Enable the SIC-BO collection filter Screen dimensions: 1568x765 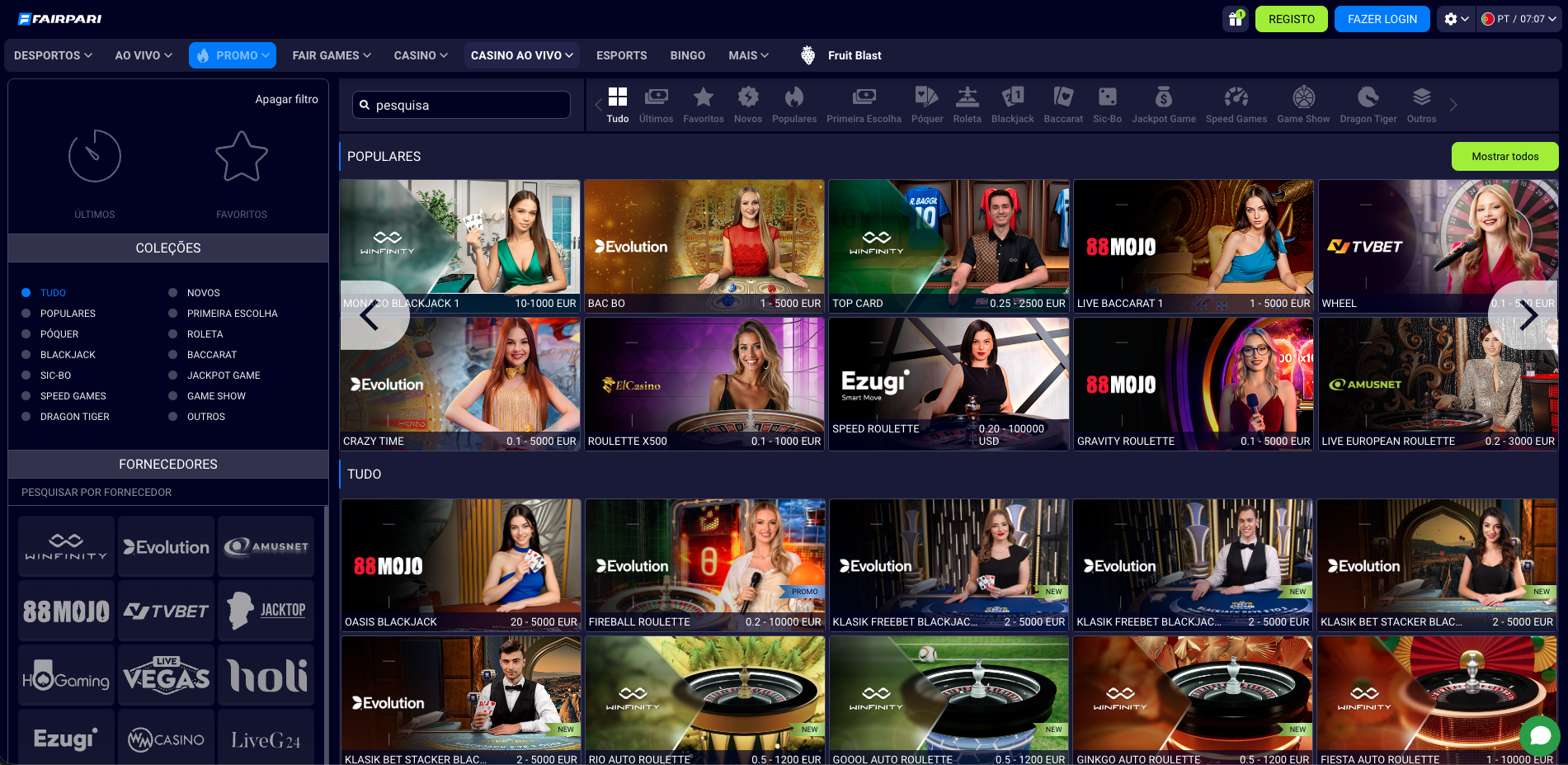tap(25, 375)
